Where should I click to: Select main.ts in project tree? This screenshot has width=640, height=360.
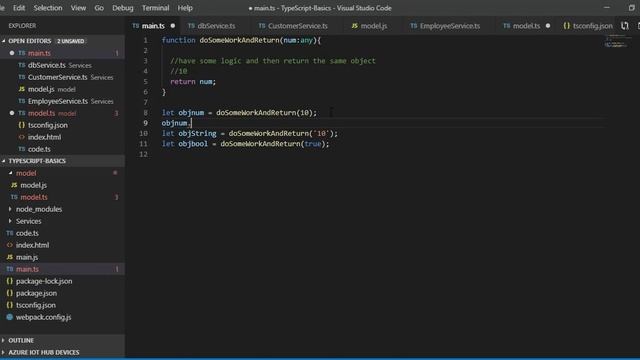point(62,269)
